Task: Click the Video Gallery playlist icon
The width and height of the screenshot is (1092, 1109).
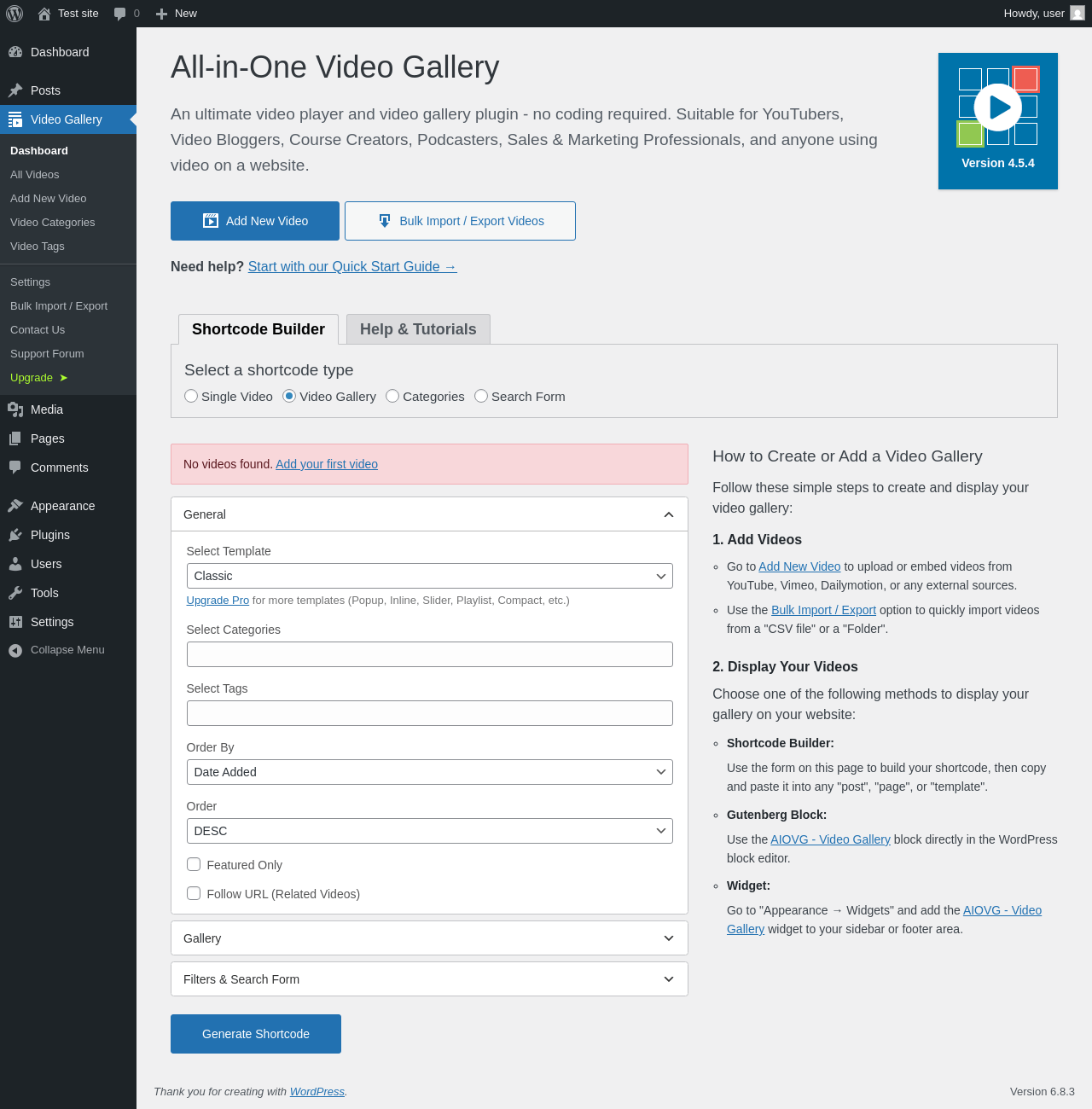Action: click(15, 119)
